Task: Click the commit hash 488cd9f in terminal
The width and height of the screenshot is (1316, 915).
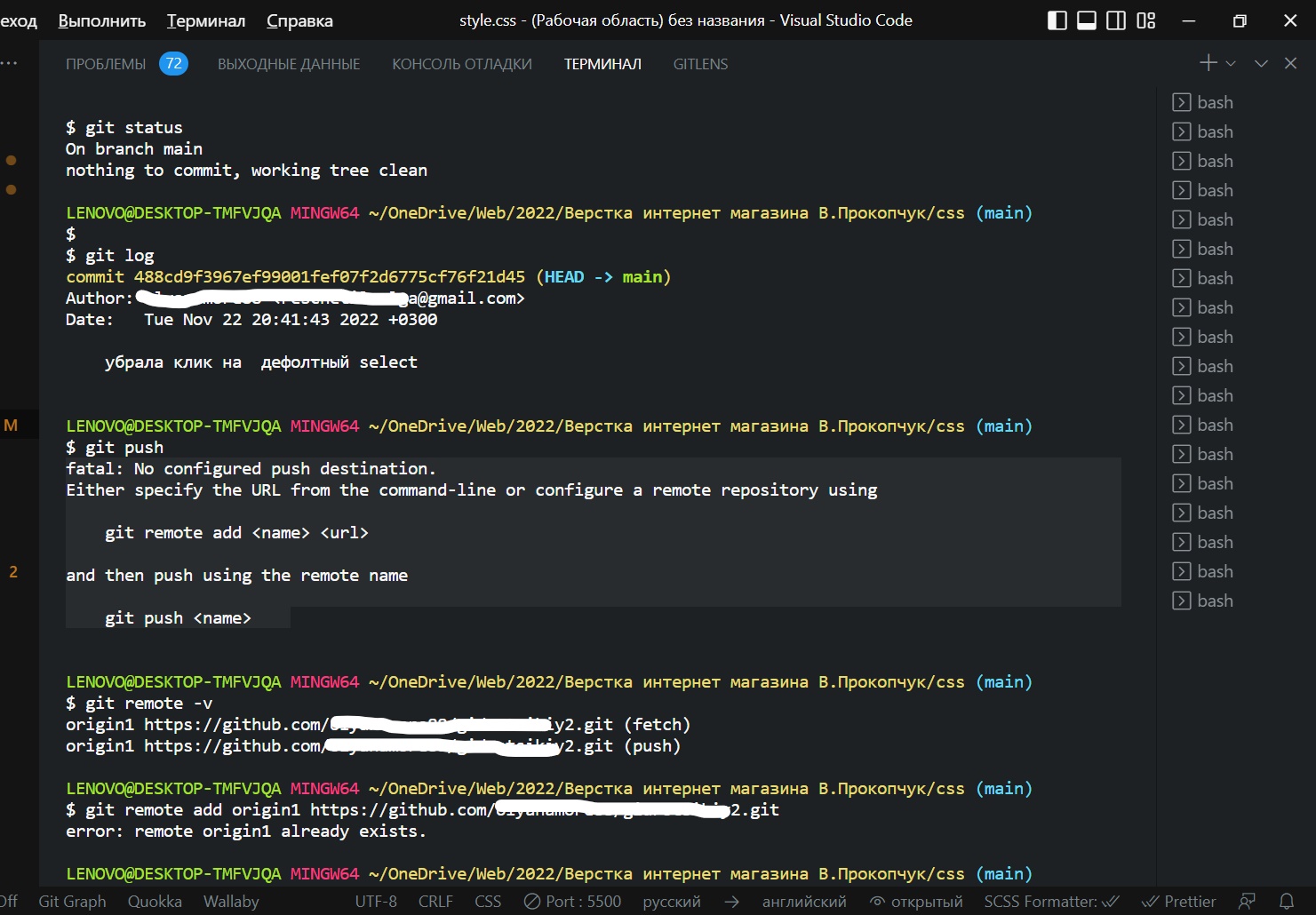Action: point(330,277)
